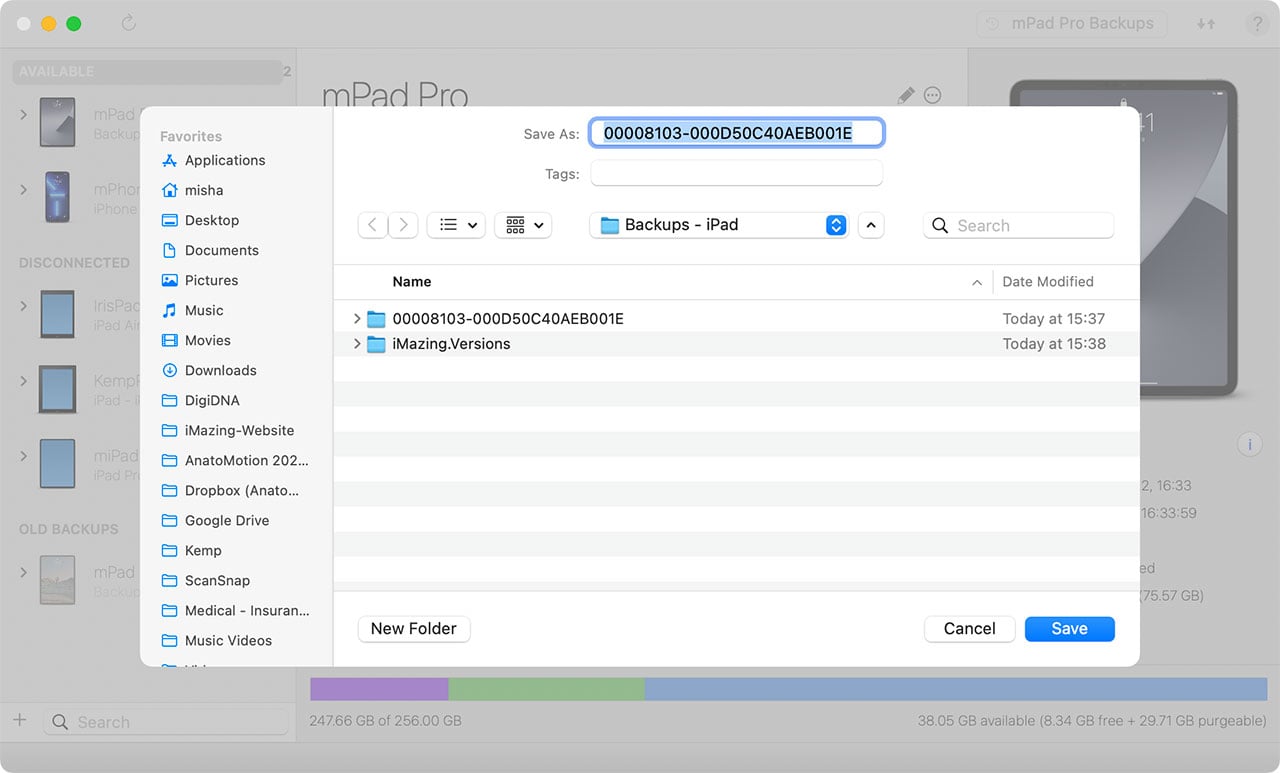Click the device info button
Viewport: 1280px width, 773px height.
tap(1249, 444)
